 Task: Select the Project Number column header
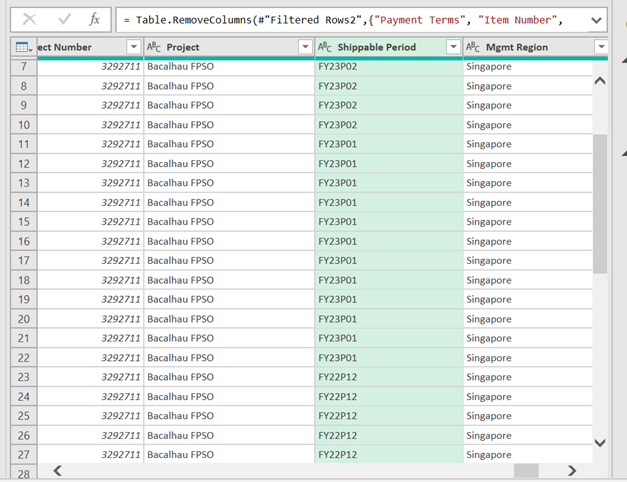90,47
